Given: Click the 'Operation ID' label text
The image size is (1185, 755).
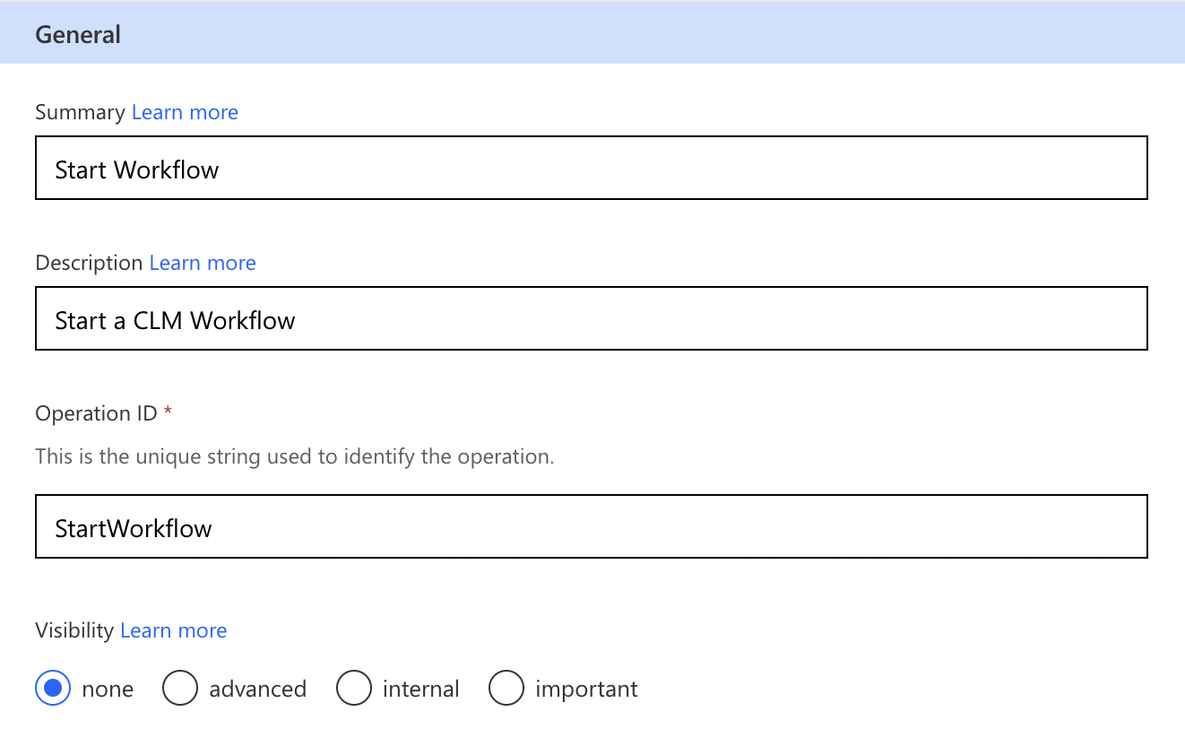Looking at the screenshot, I should (x=96, y=414).
